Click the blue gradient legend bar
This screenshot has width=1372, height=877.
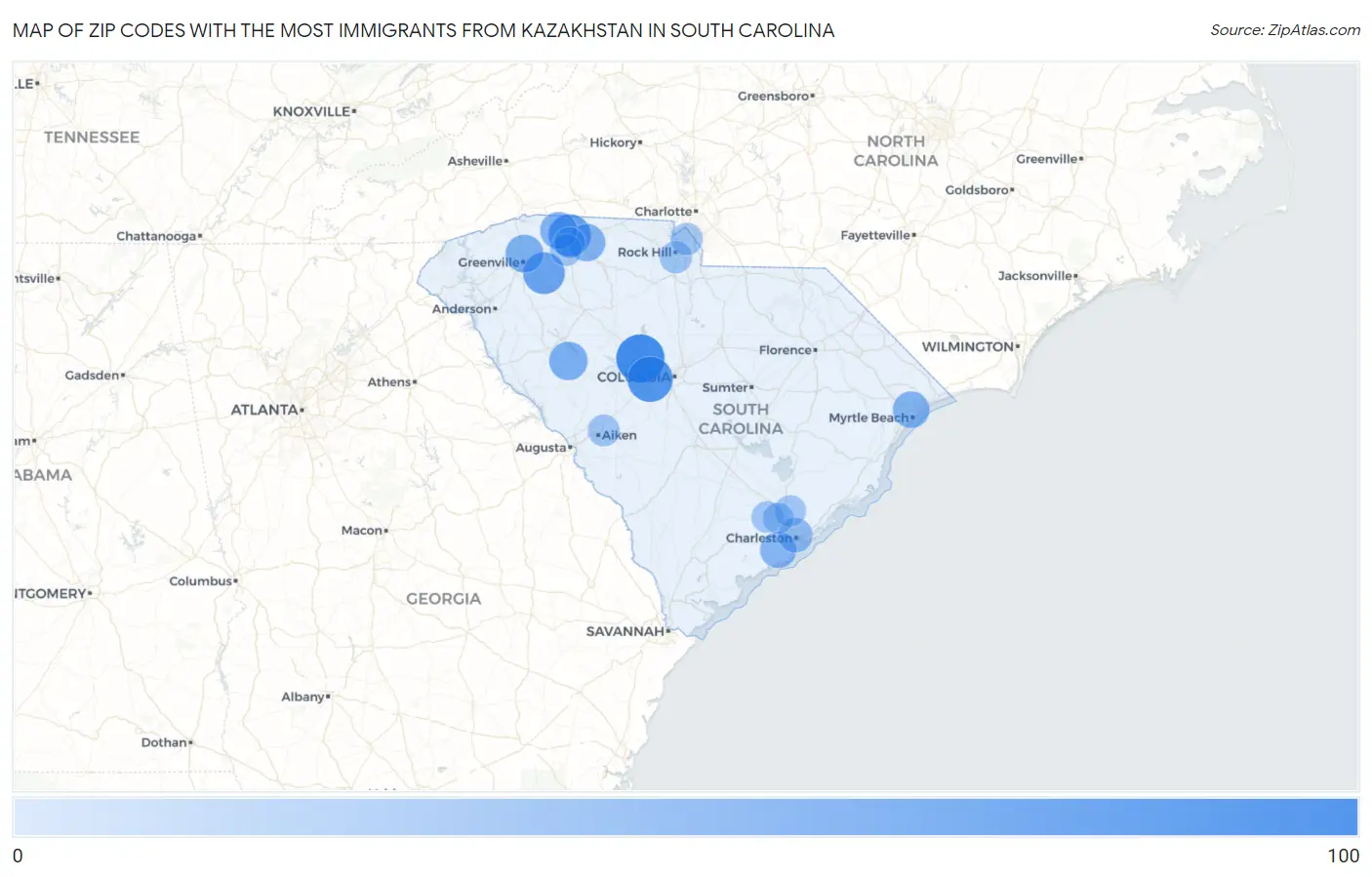(x=685, y=817)
